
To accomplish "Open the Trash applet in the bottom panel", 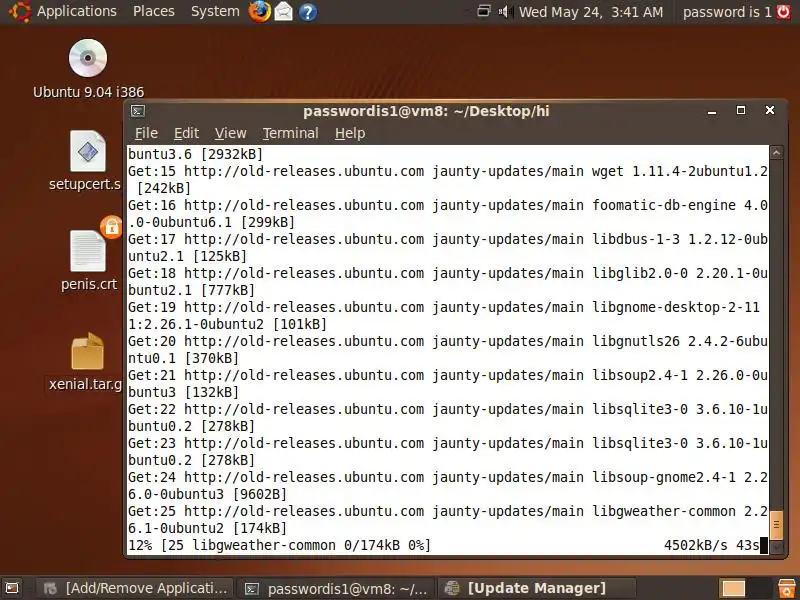I will tap(786, 588).
